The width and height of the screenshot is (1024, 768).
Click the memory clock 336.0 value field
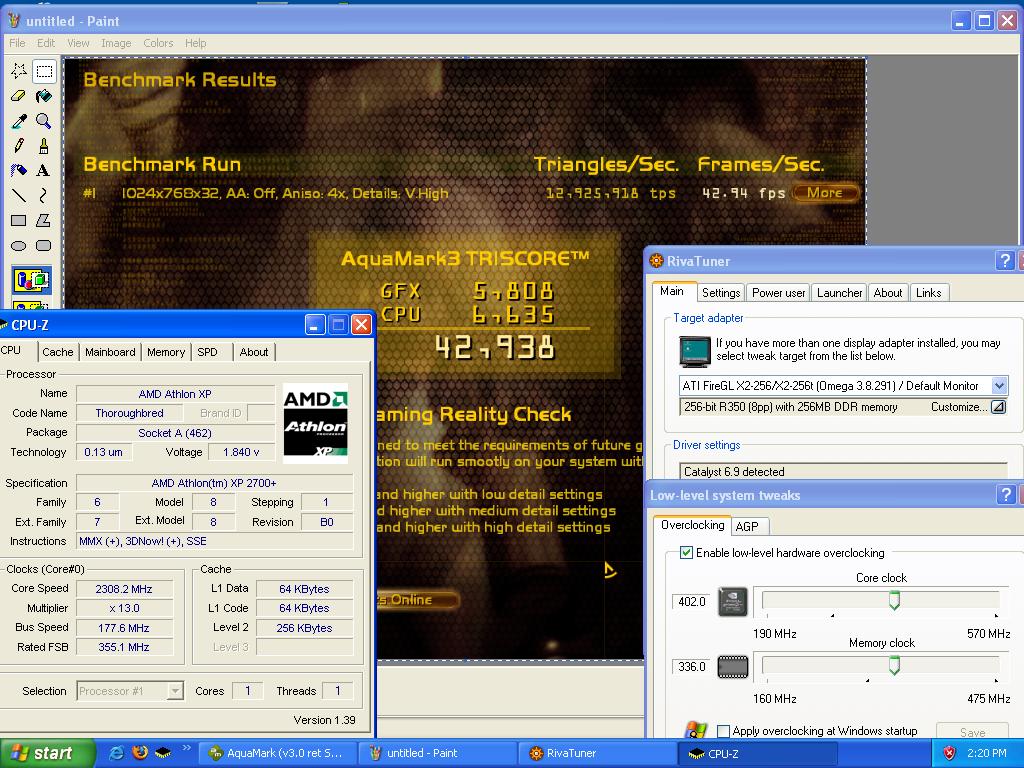[x=692, y=667]
